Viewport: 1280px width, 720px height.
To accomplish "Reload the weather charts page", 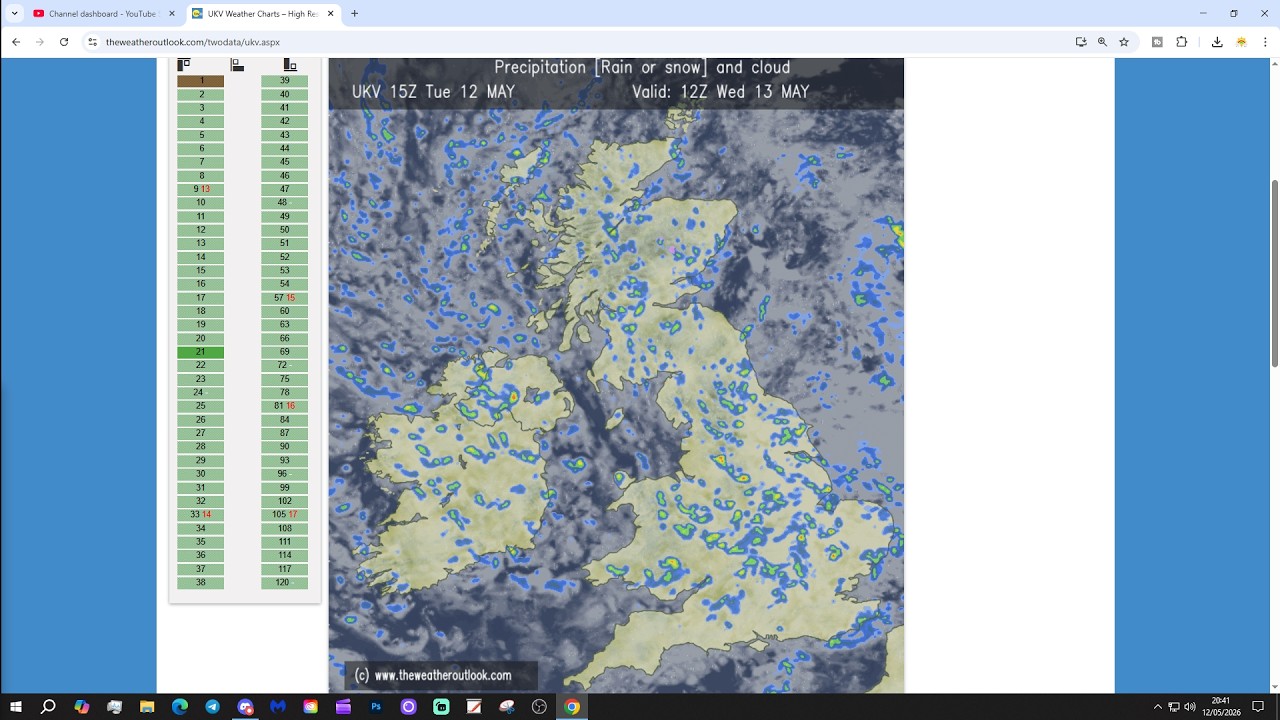I will [x=64, y=42].
